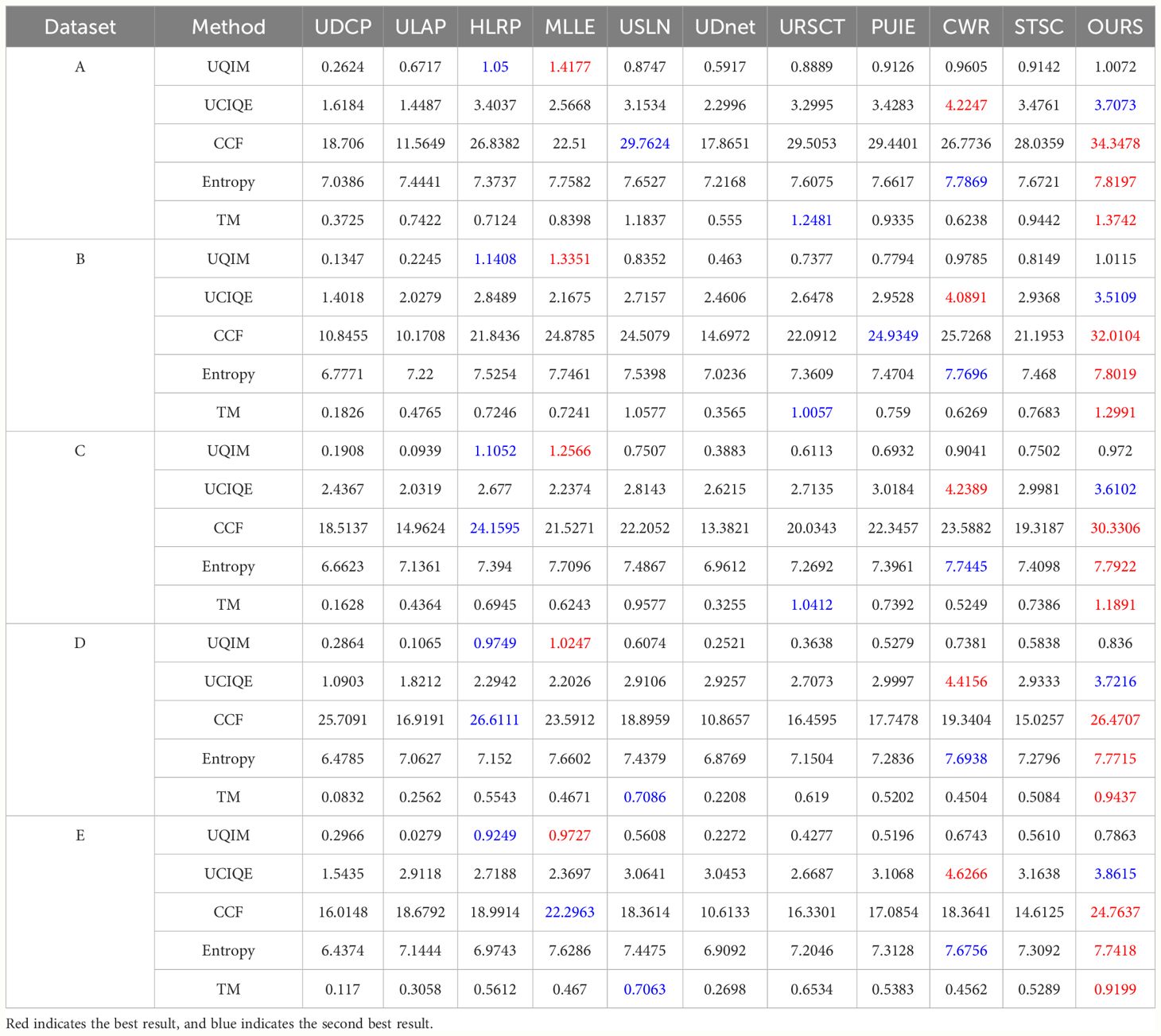The width and height of the screenshot is (1161, 1036).
Task: Select red value 1.2991
Action: tap(1115, 413)
